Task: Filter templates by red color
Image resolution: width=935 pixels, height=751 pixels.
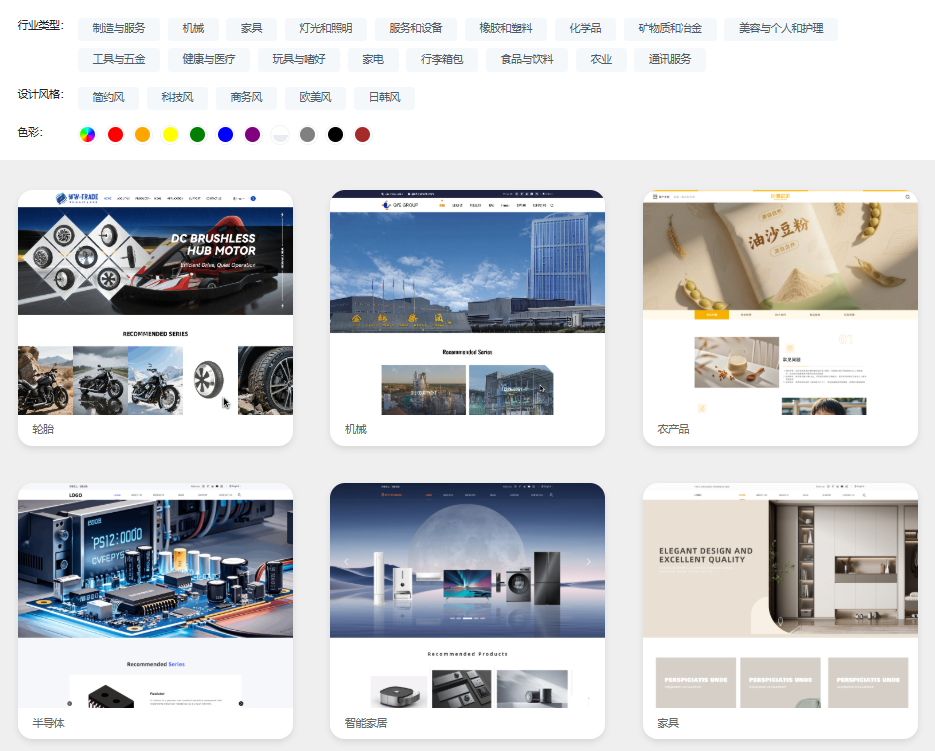Action: [115, 134]
